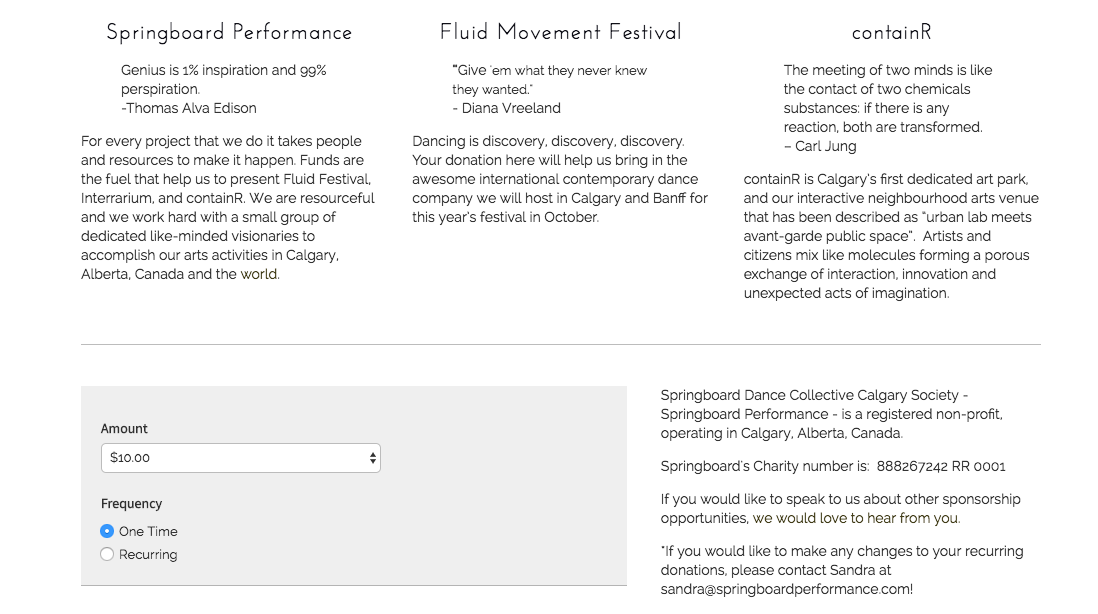Click the Springboard Performance heading
The width and height of the screenshot is (1098, 614).
coord(229,32)
